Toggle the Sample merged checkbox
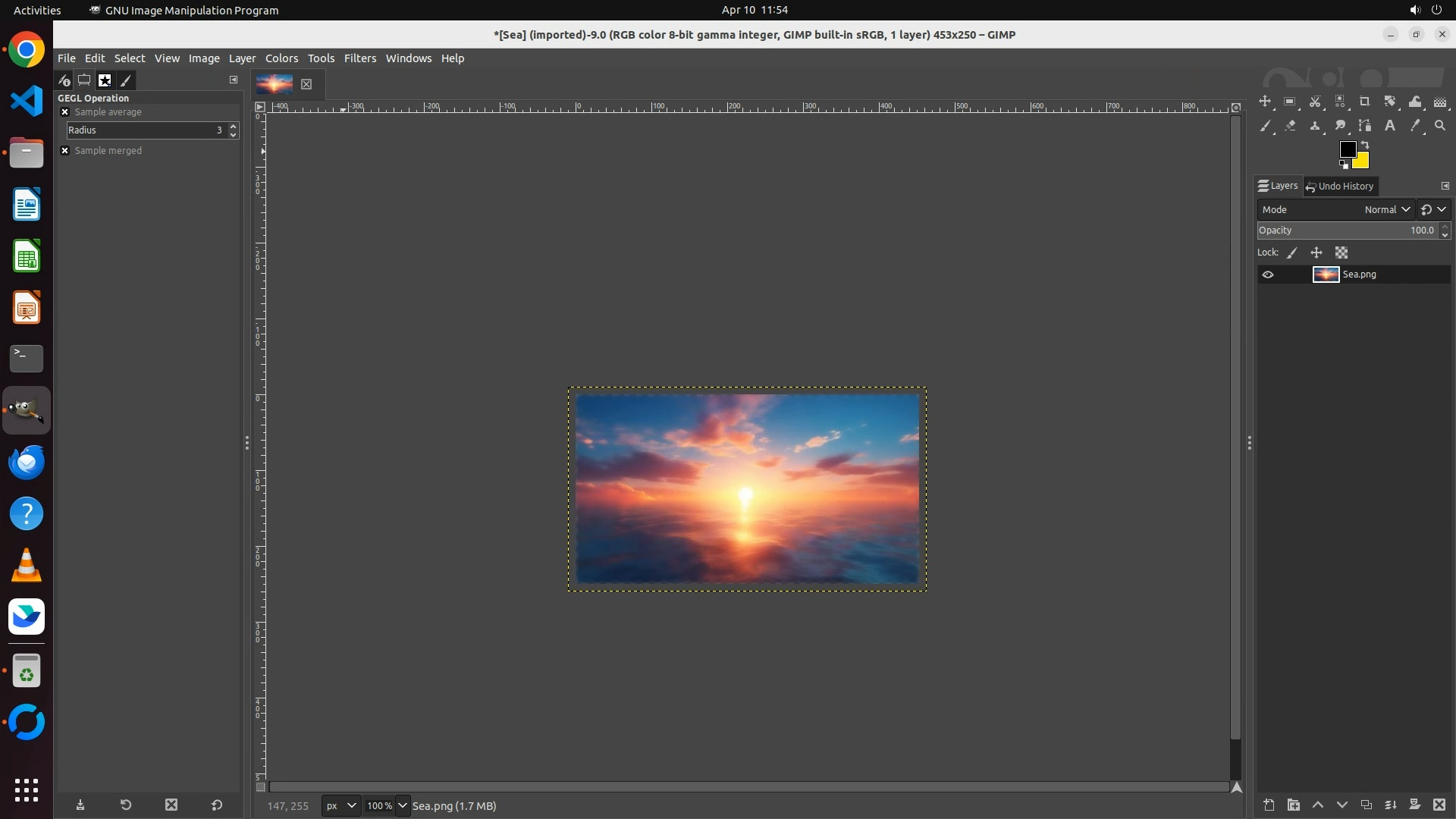Viewport: 1456px width, 819px height. (x=65, y=151)
